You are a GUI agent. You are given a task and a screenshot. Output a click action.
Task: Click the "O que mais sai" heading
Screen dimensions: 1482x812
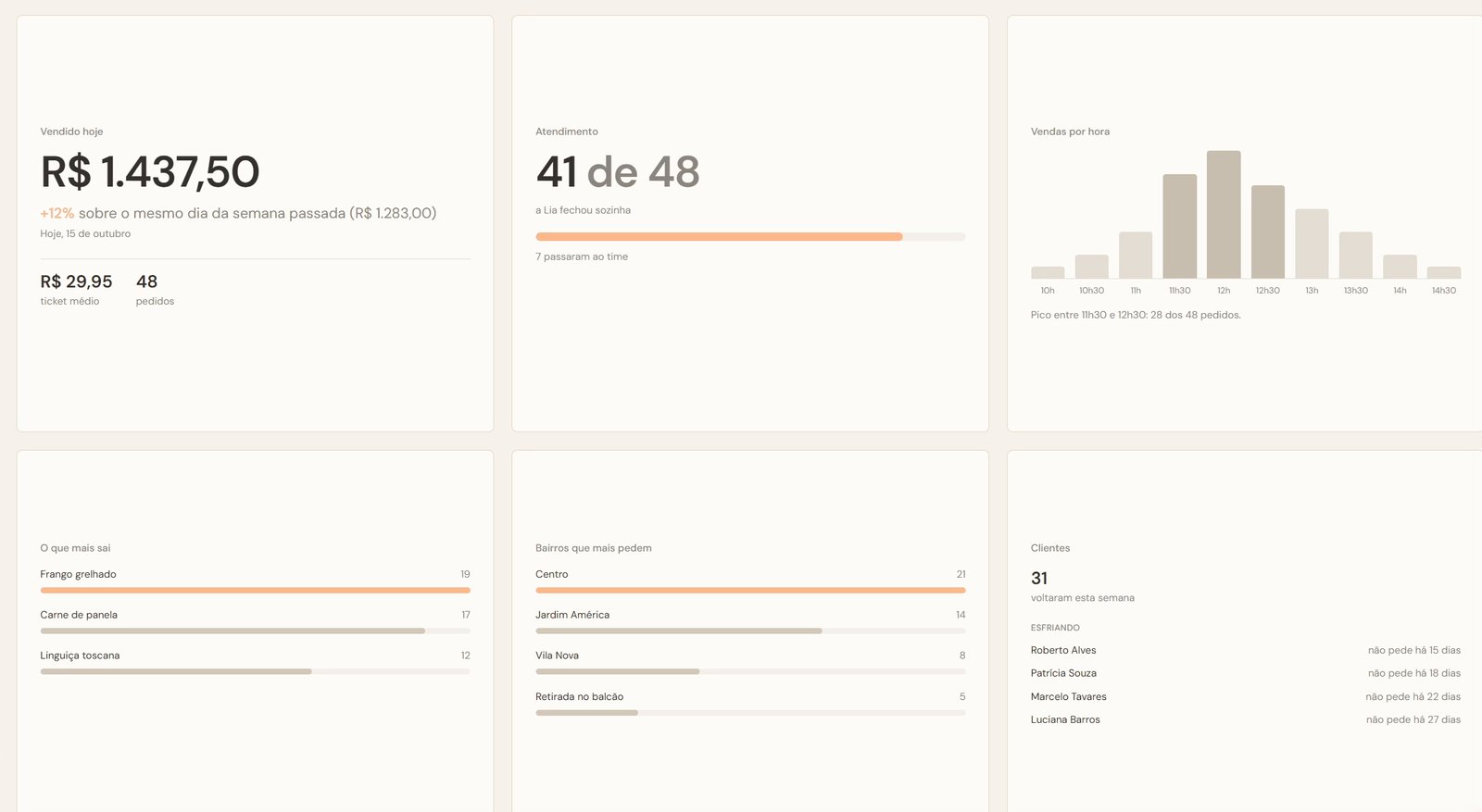pyautogui.click(x=75, y=548)
